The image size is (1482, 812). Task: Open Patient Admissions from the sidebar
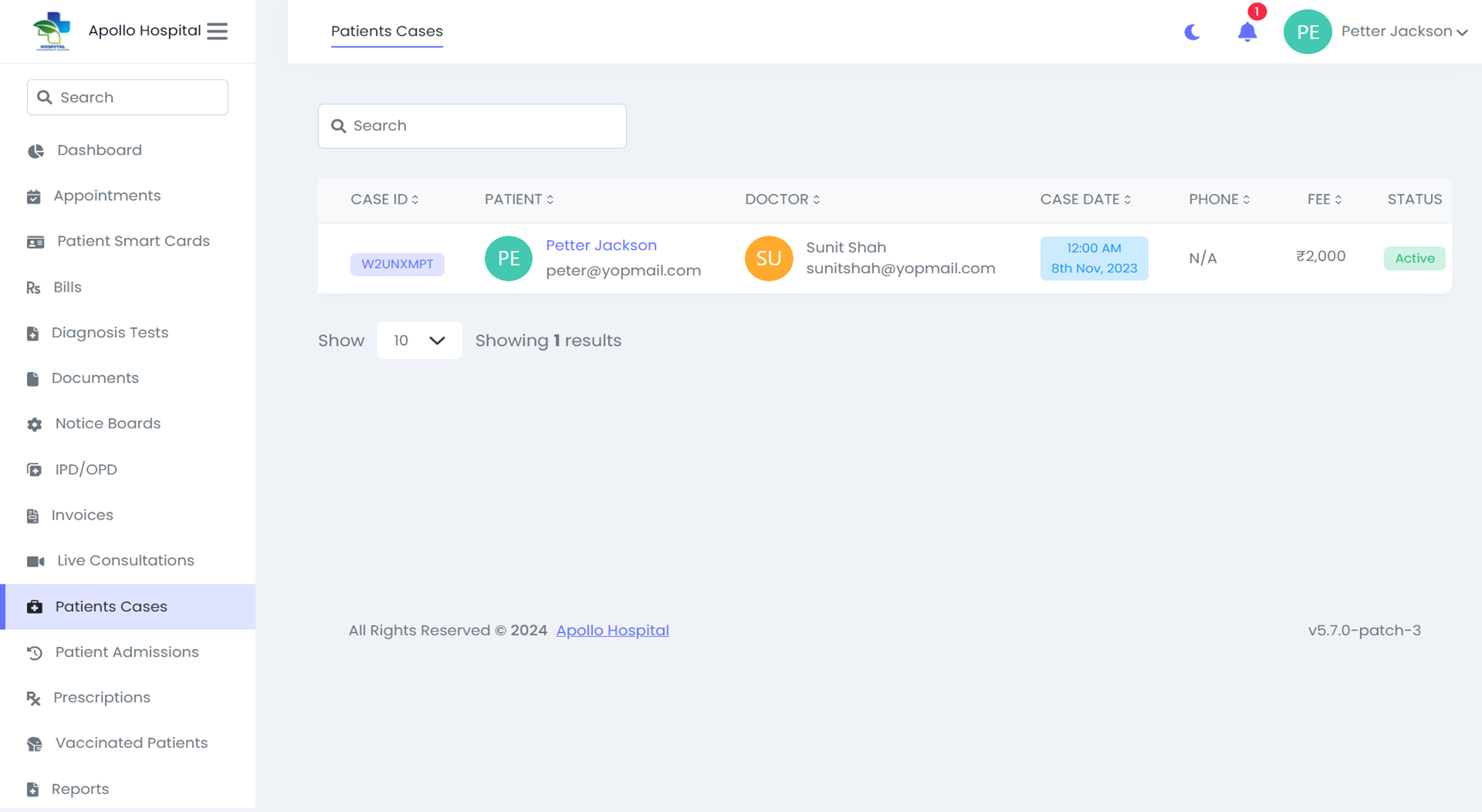pos(126,652)
